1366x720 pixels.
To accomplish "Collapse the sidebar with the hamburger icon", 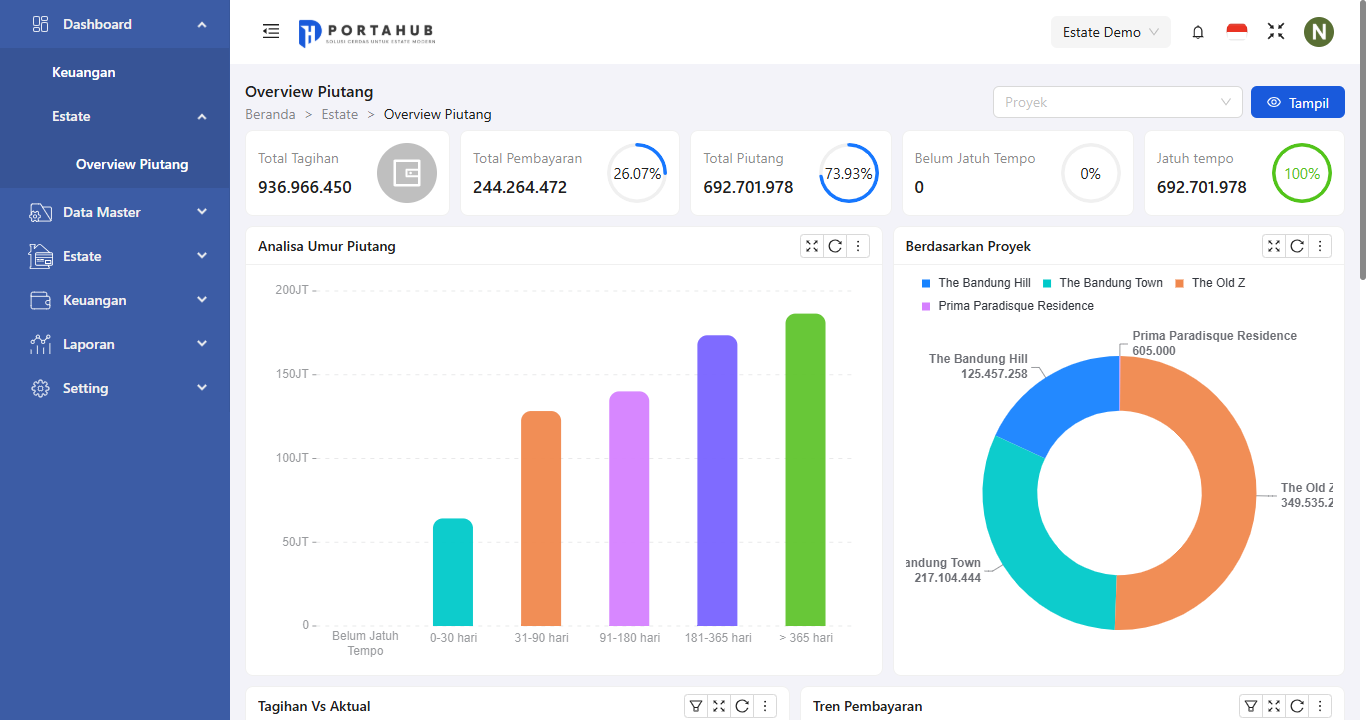I will click(271, 32).
